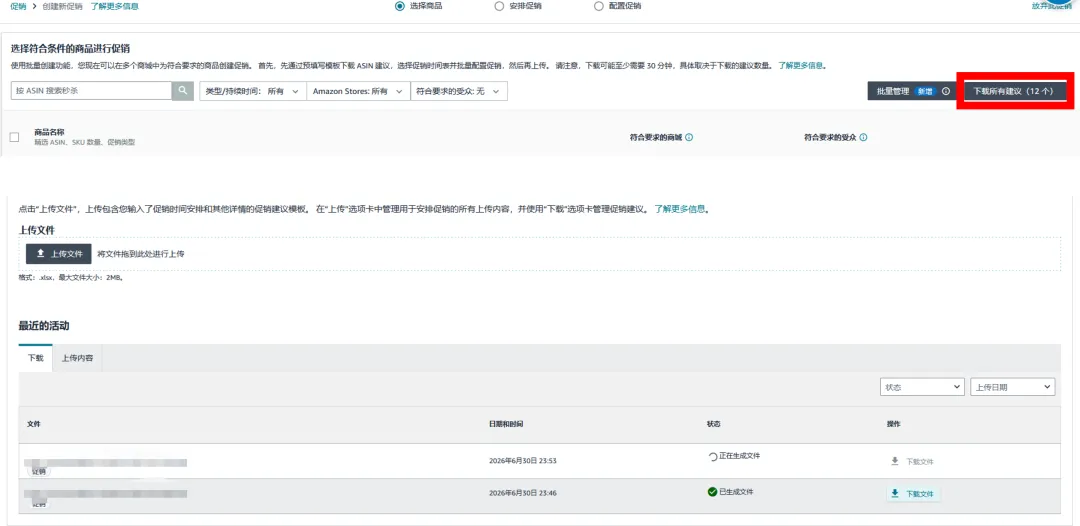Click the ASIN search magnifier button
The image size is (1080, 526).
(183, 91)
